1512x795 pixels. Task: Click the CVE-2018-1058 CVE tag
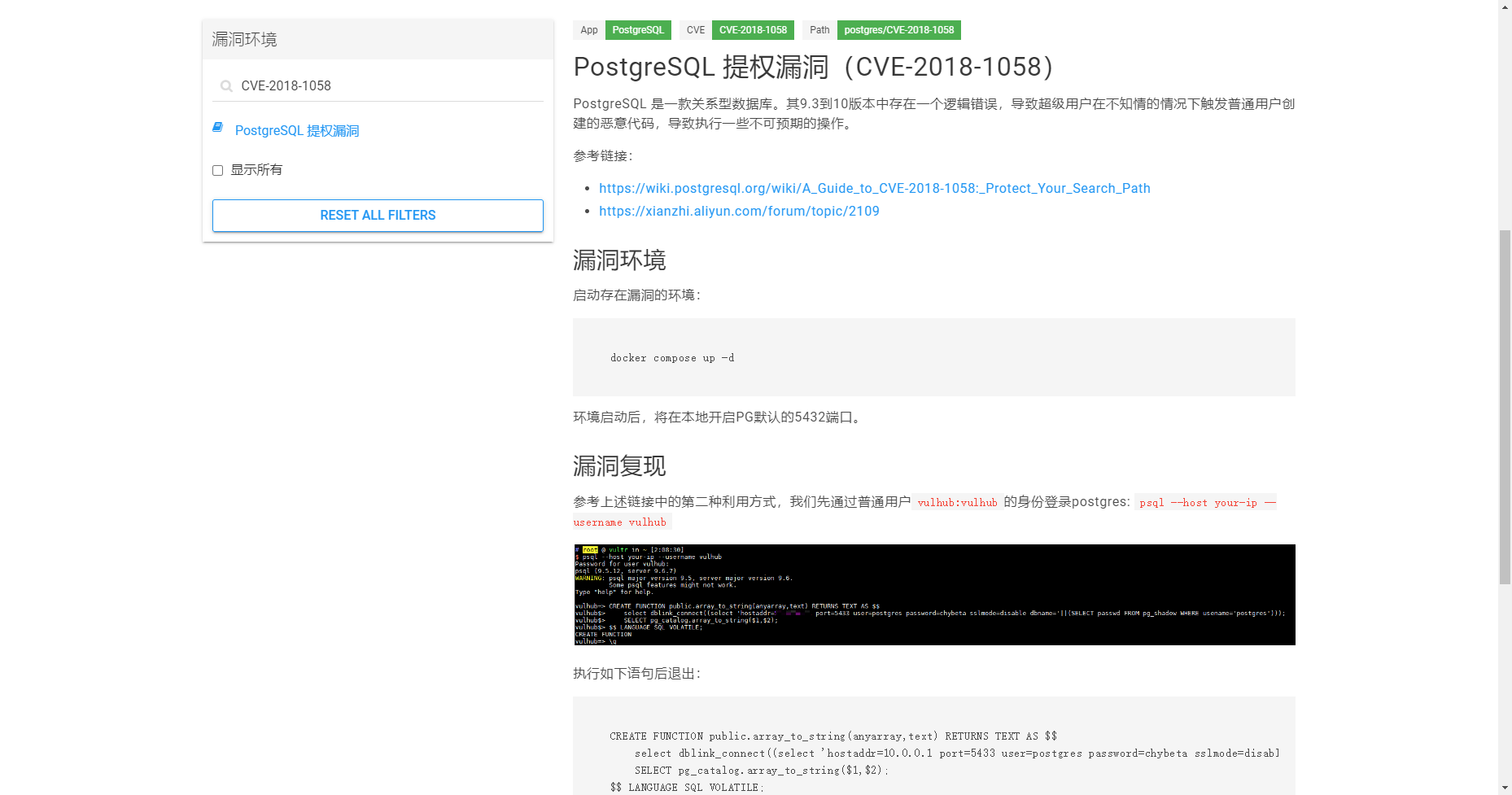[753, 30]
